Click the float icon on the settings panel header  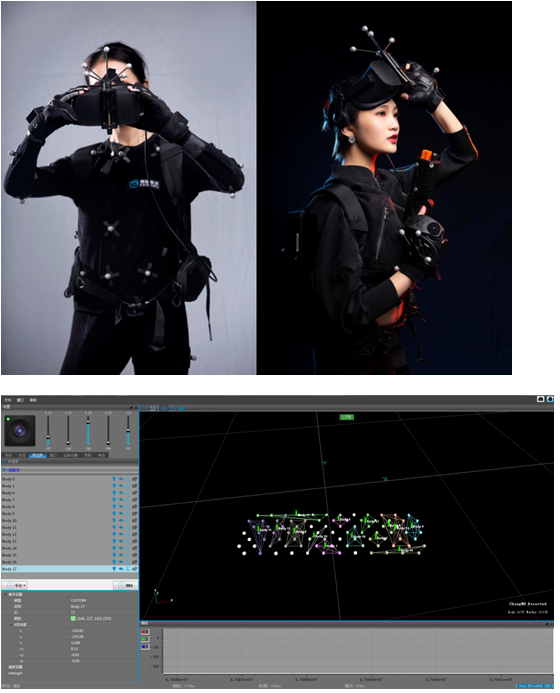pos(131,407)
